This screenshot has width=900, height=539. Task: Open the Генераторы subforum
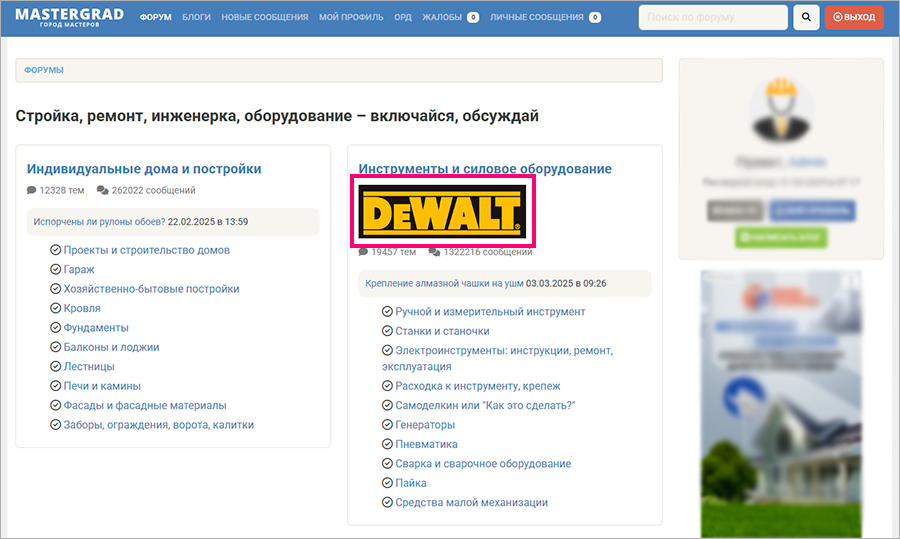(x=425, y=425)
